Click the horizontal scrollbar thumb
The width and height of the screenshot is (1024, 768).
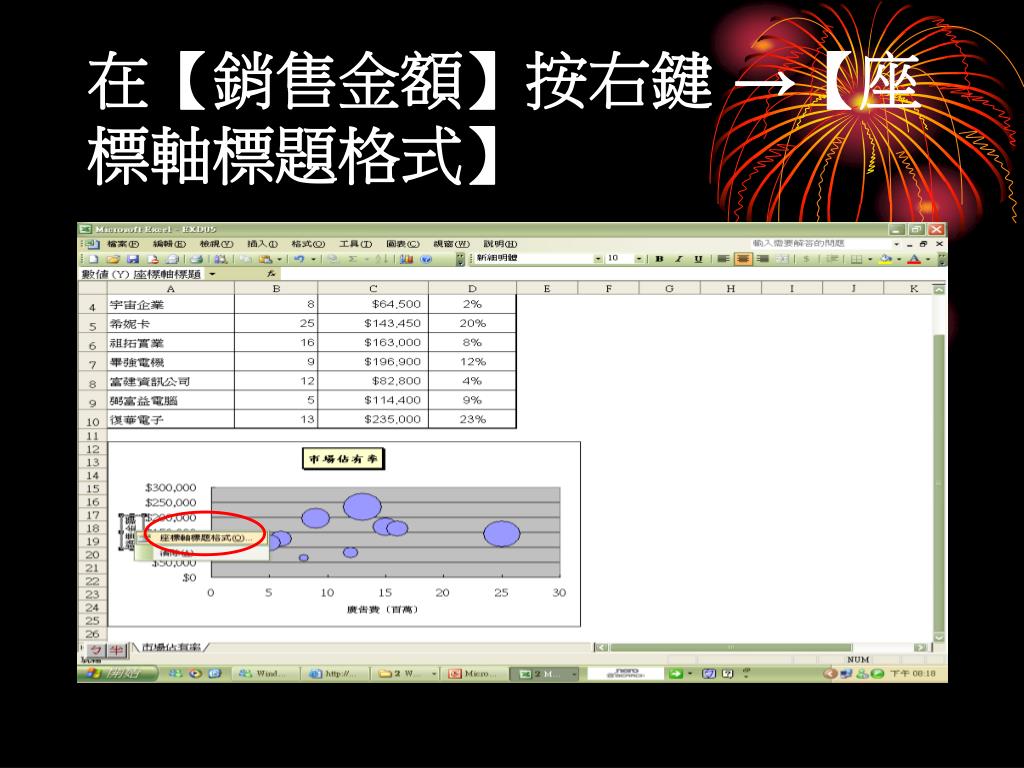tap(730, 647)
